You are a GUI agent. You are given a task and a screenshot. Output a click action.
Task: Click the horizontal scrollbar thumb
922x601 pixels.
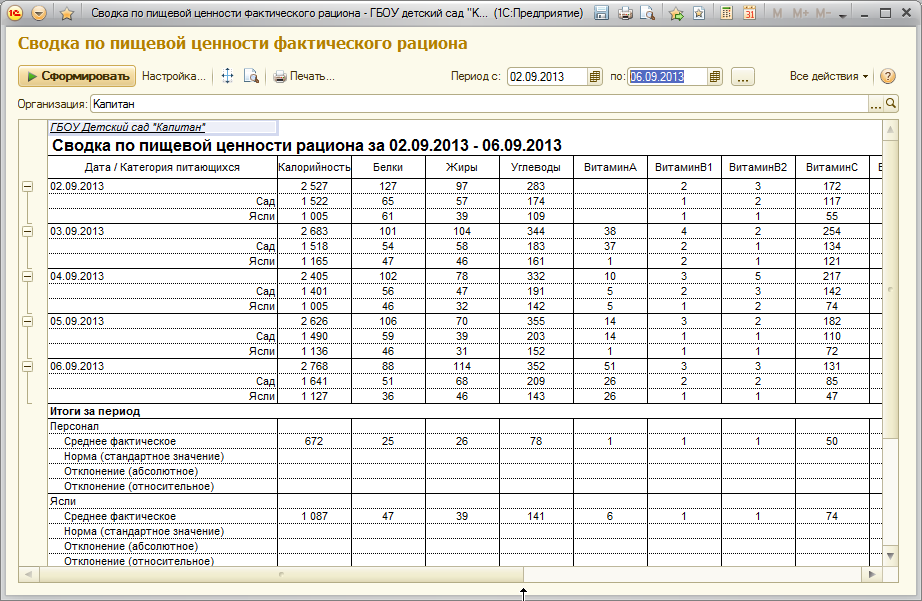tap(281, 574)
